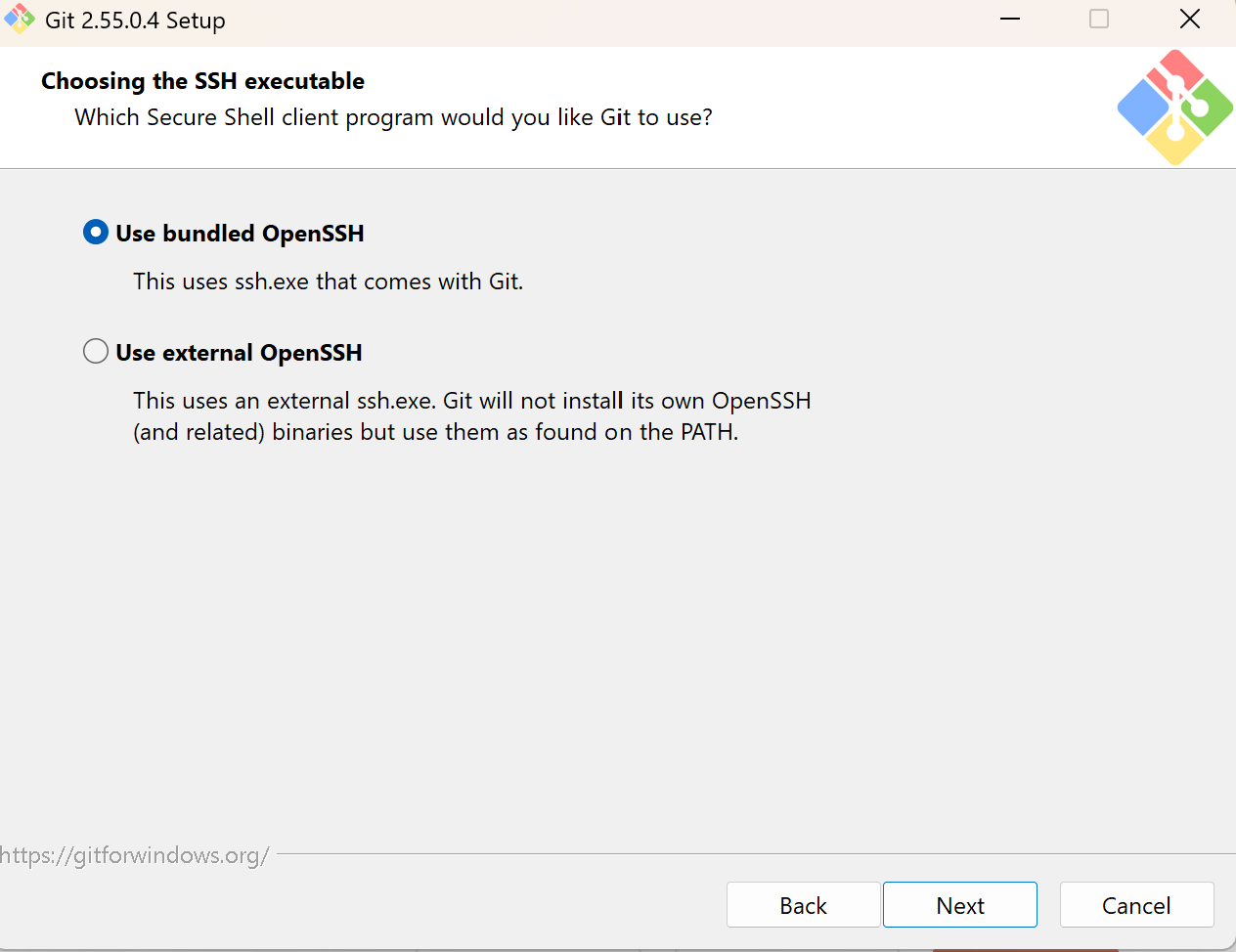Screen dimensions: 1236x952
Task: Go back to the previous setup page
Action: [x=803, y=905]
